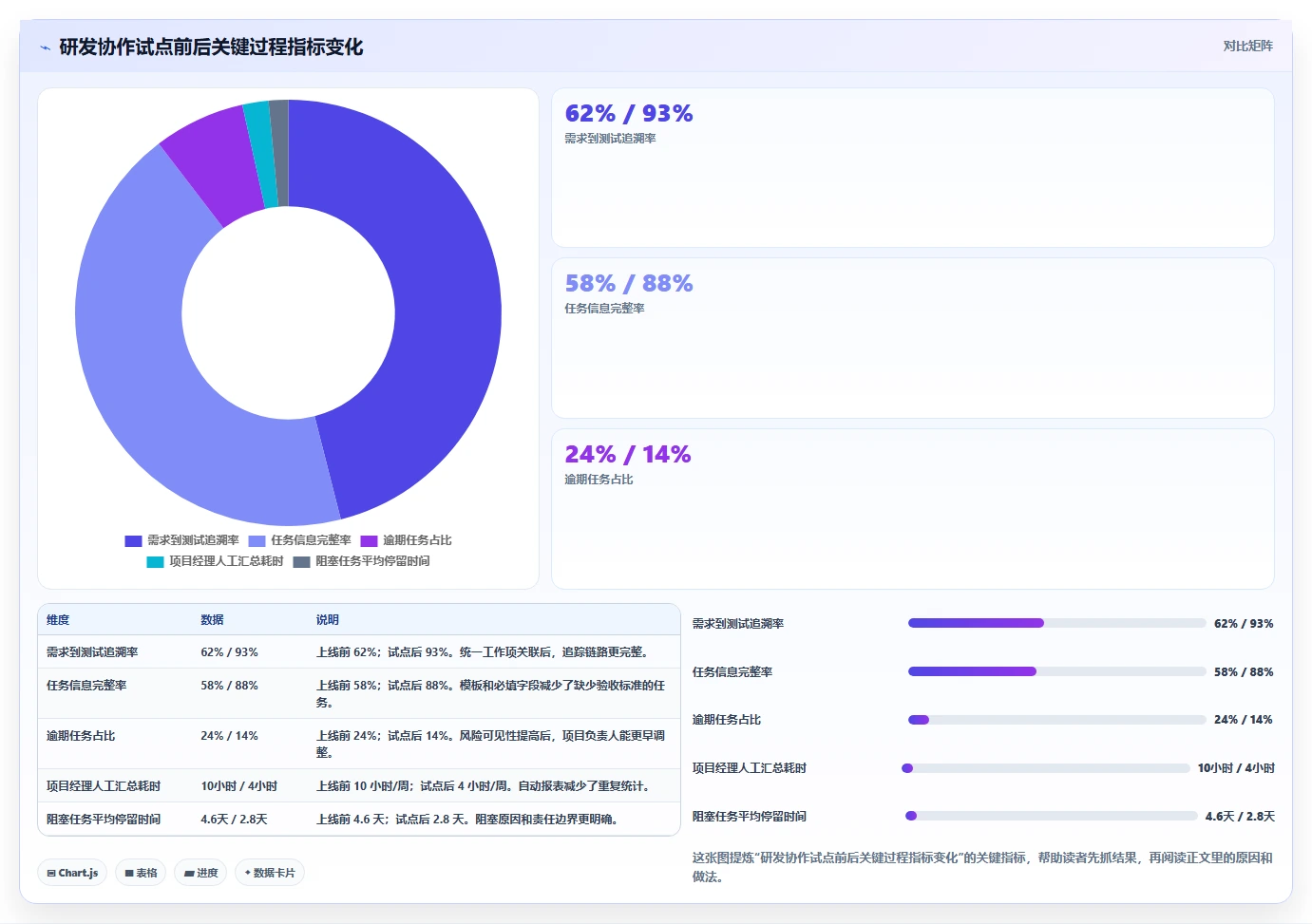
Task: Toggle 逾期任务占比 legend entry in chart
Action: point(406,540)
